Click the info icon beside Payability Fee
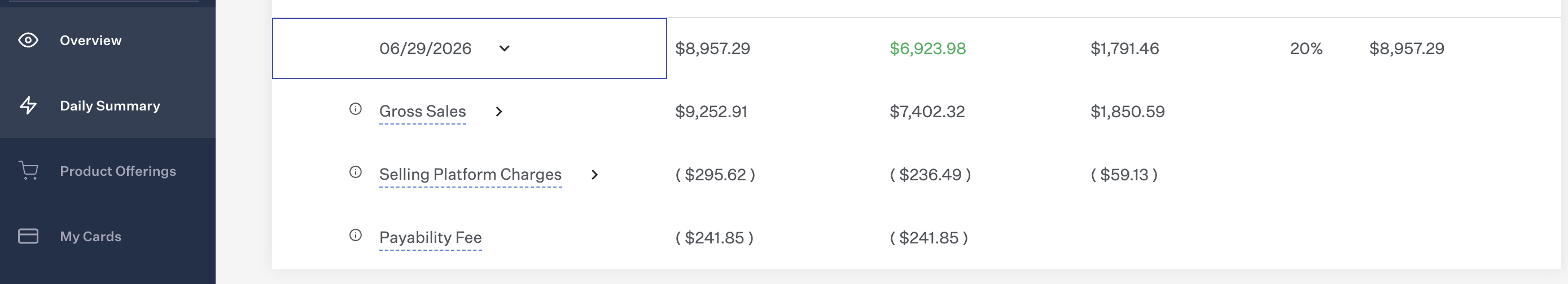The image size is (1568, 284). click(356, 236)
